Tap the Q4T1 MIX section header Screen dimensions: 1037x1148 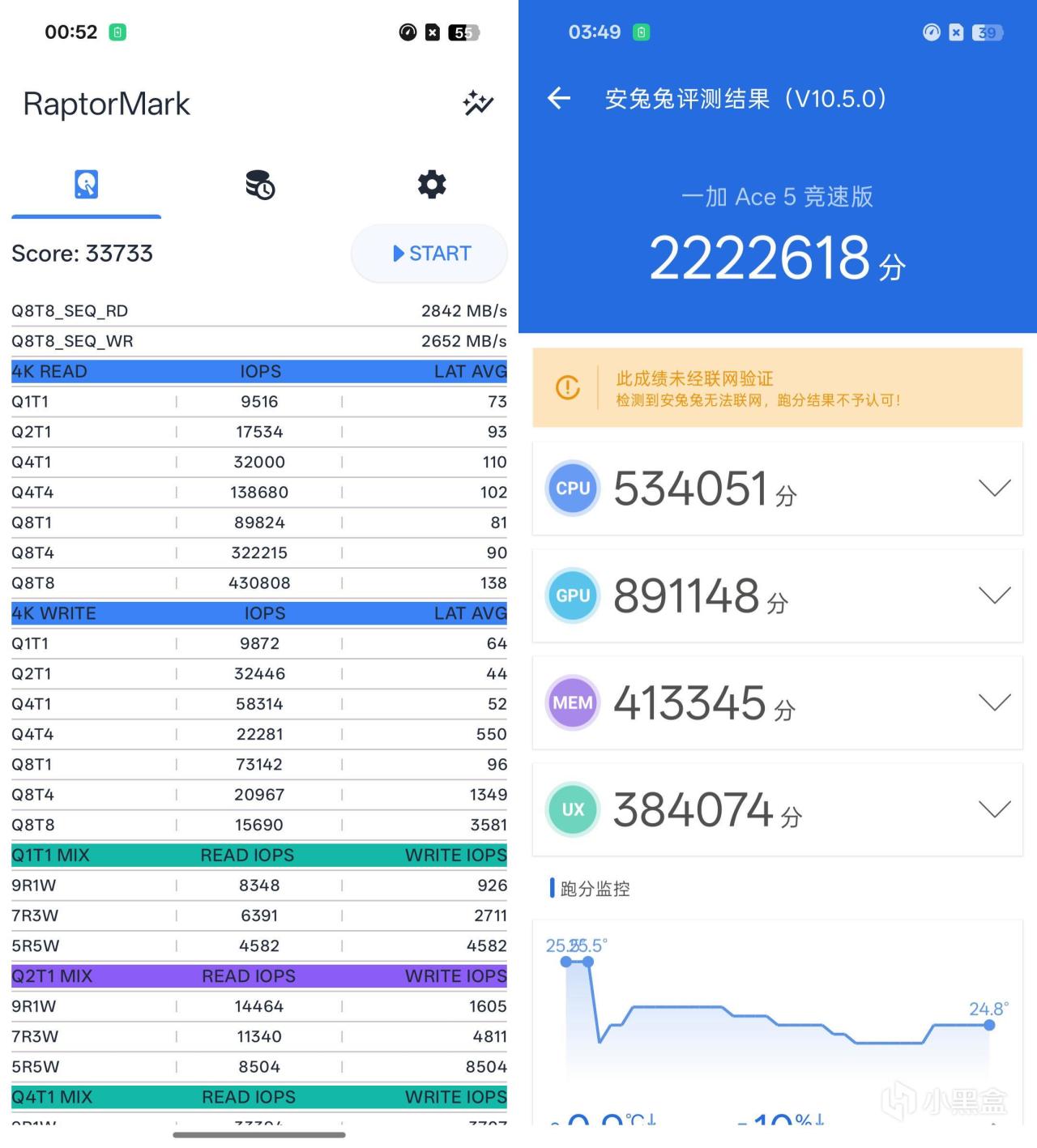click(x=259, y=1097)
